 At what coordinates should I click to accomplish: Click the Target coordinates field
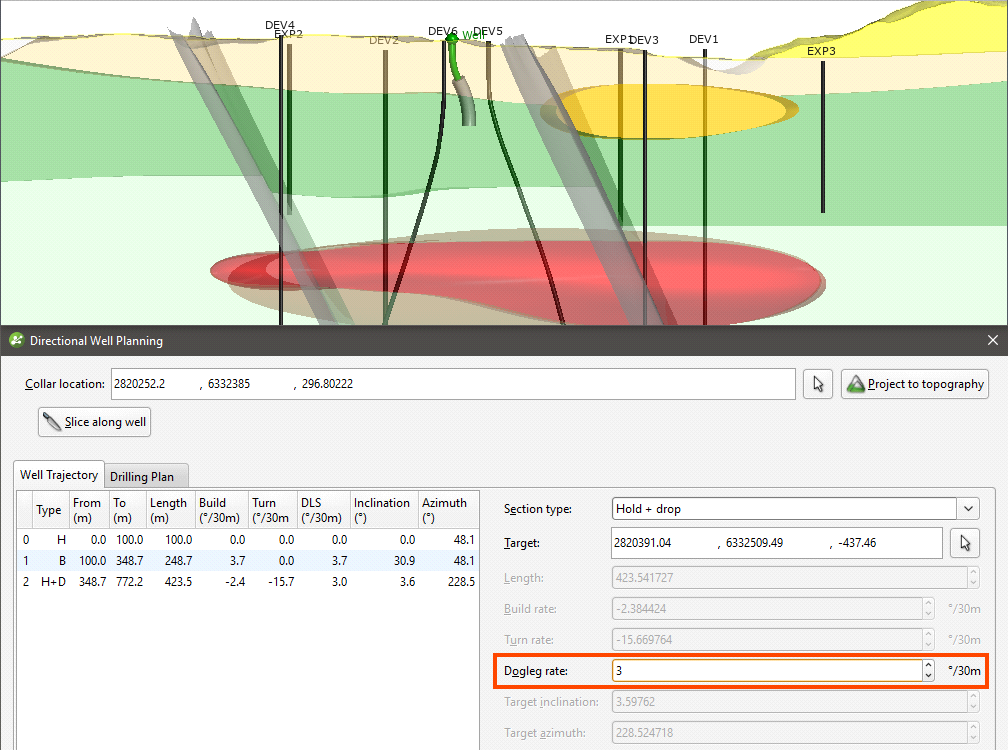[776, 543]
